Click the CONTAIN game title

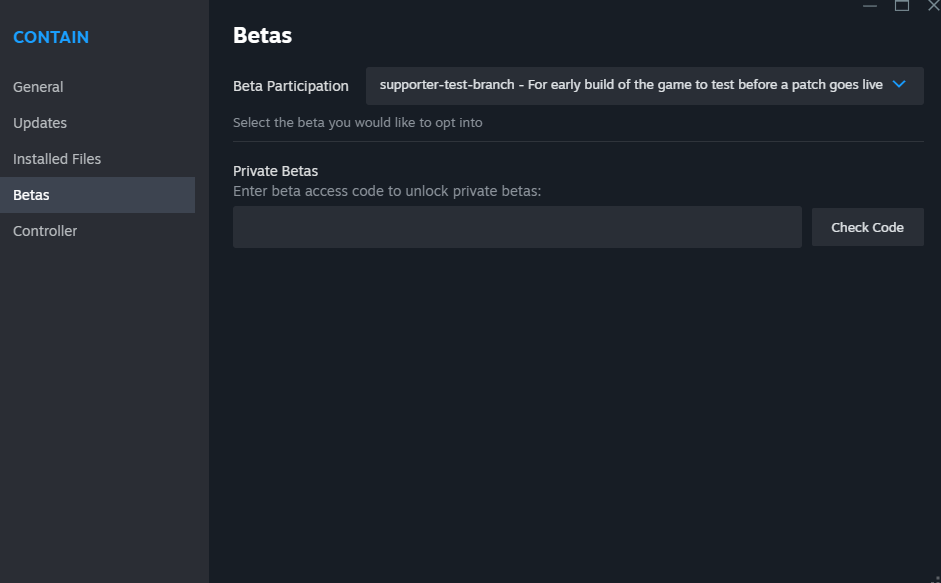click(51, 37)
